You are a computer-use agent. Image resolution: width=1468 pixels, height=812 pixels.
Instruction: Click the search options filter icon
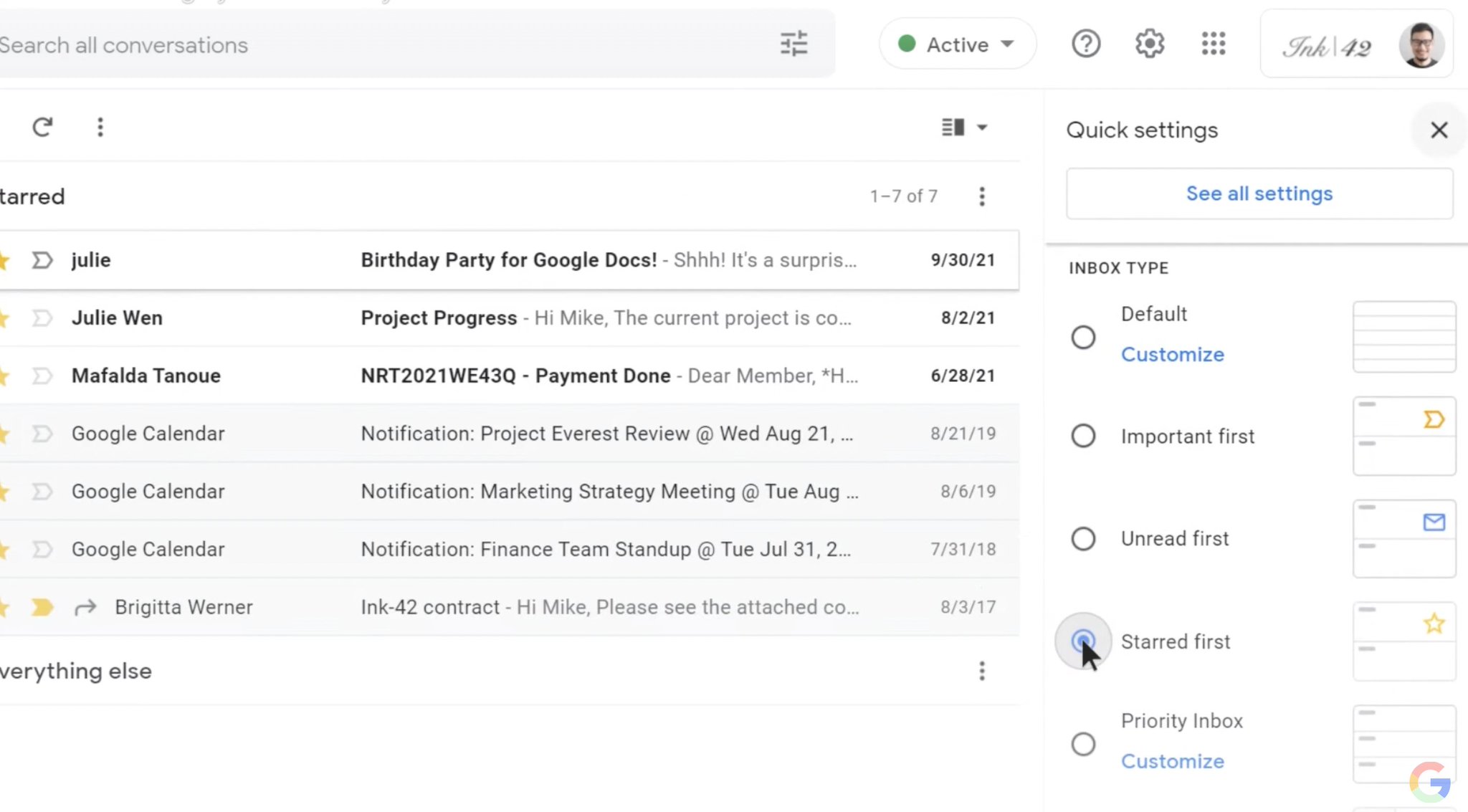pyautogui.click(x=793, y=44)
